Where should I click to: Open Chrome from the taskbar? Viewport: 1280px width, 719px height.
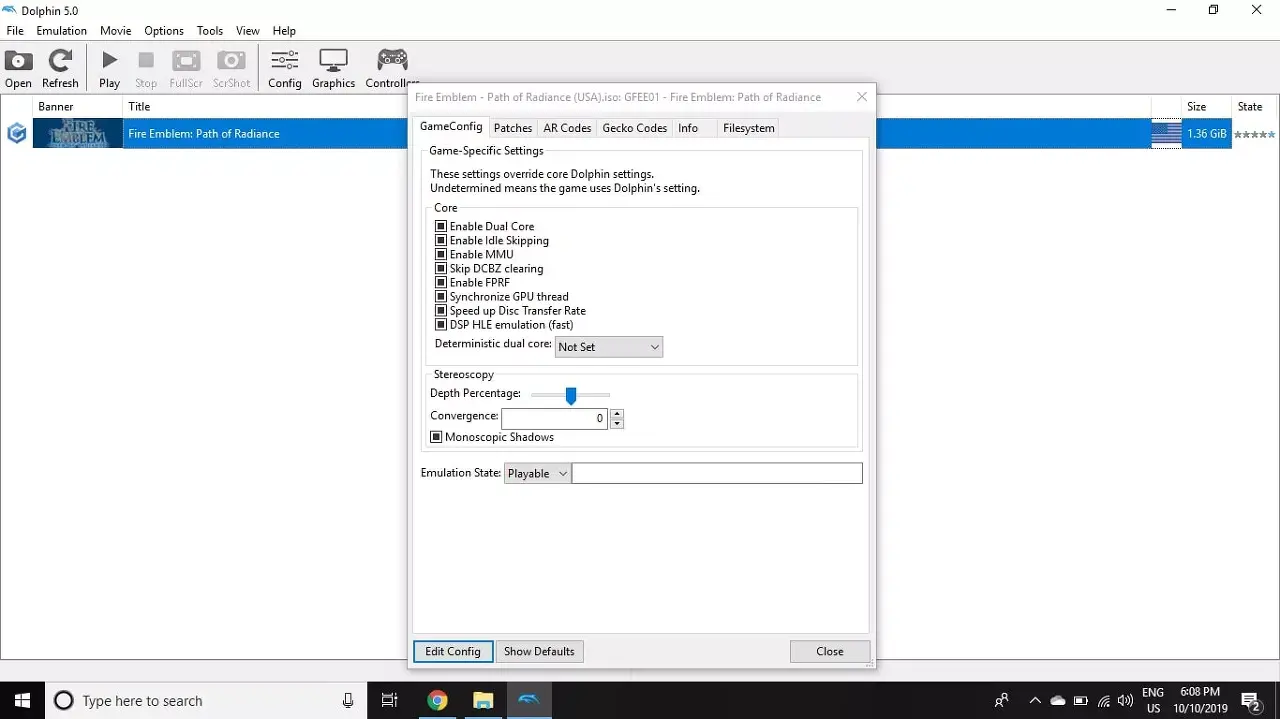point(437,700)
